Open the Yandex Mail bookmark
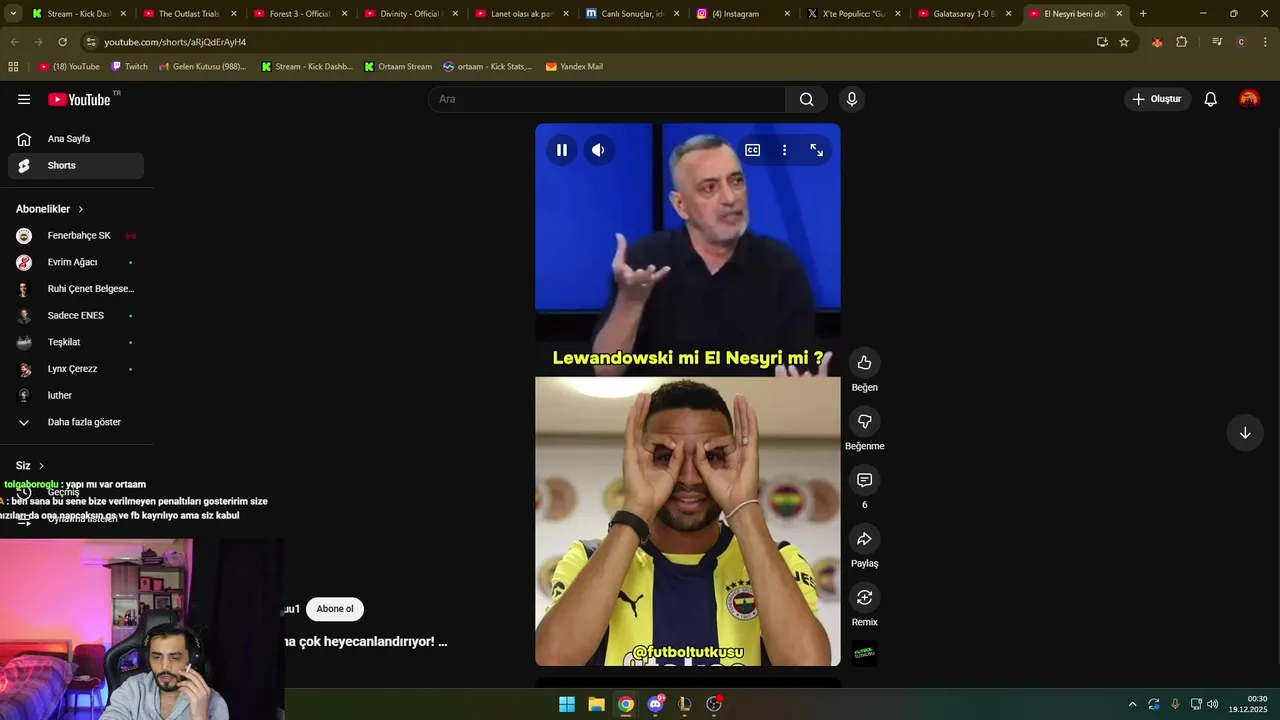The height and width of the screenshot is (720, 1280). click(574, 67)
